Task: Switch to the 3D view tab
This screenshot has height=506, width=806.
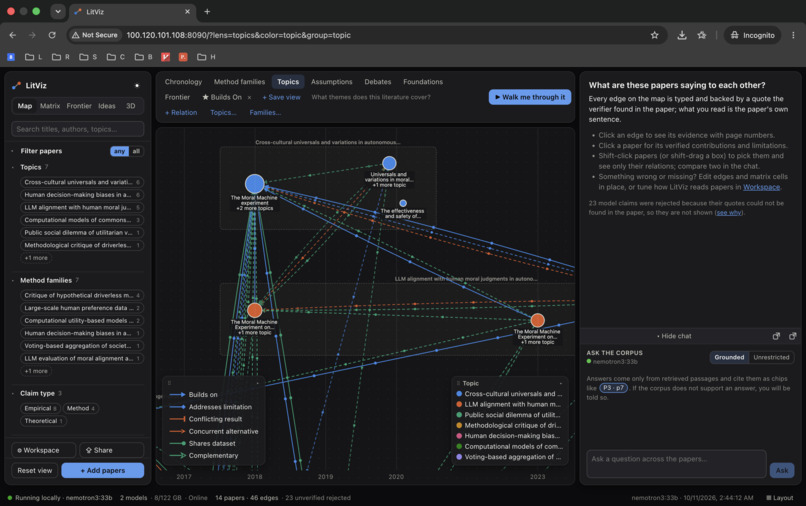Action: tap(131, 106)
